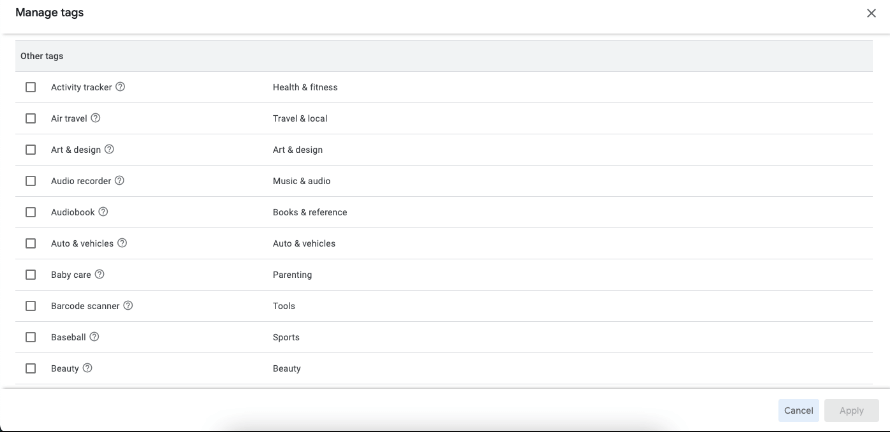Check the Beauty tag checkbox
The height and width of the screenshot is (432, 890).
(x=31, y=368)
